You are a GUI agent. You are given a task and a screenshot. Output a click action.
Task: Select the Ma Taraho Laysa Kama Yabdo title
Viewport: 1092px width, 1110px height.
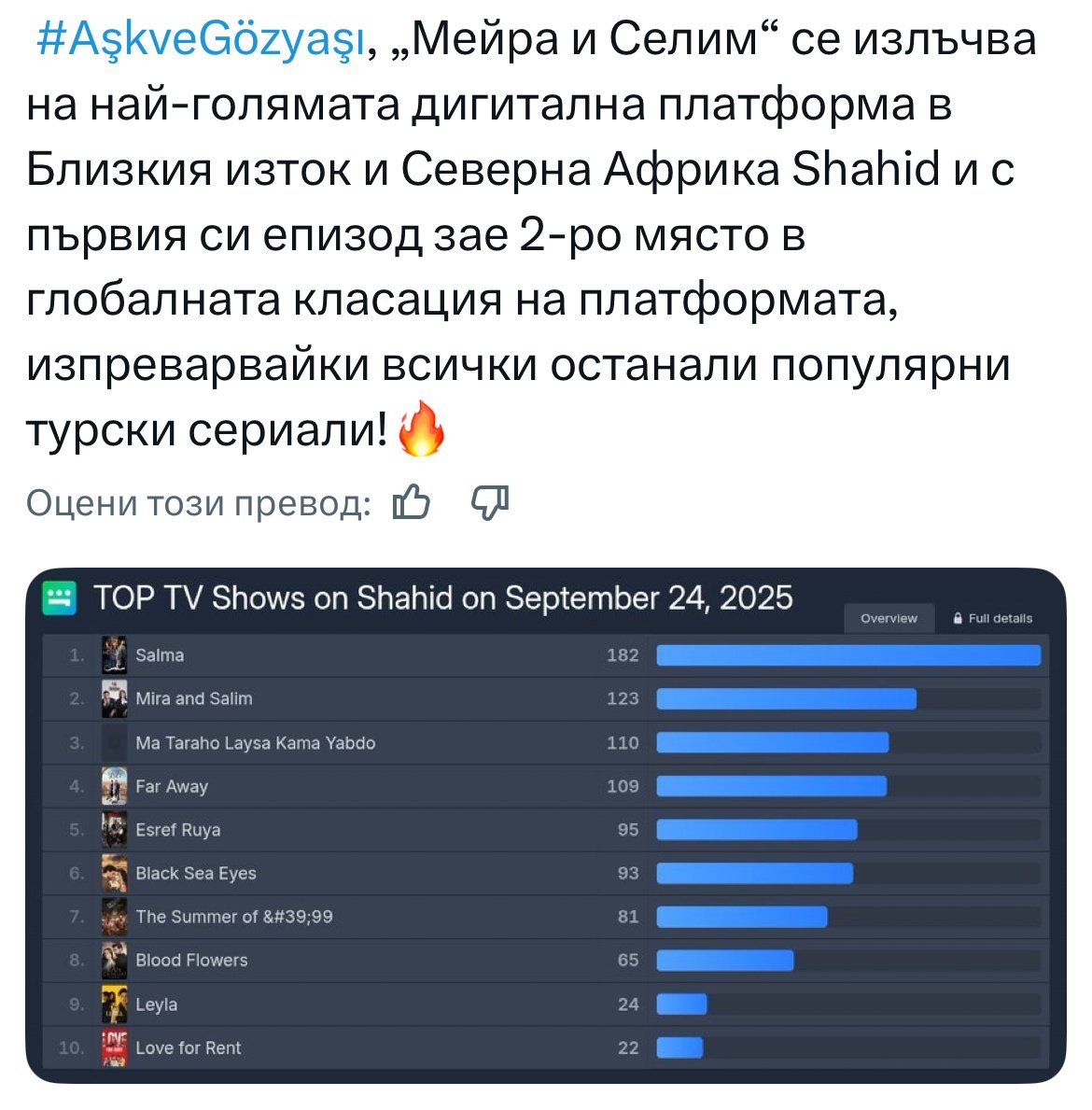(x=256, y=743)
